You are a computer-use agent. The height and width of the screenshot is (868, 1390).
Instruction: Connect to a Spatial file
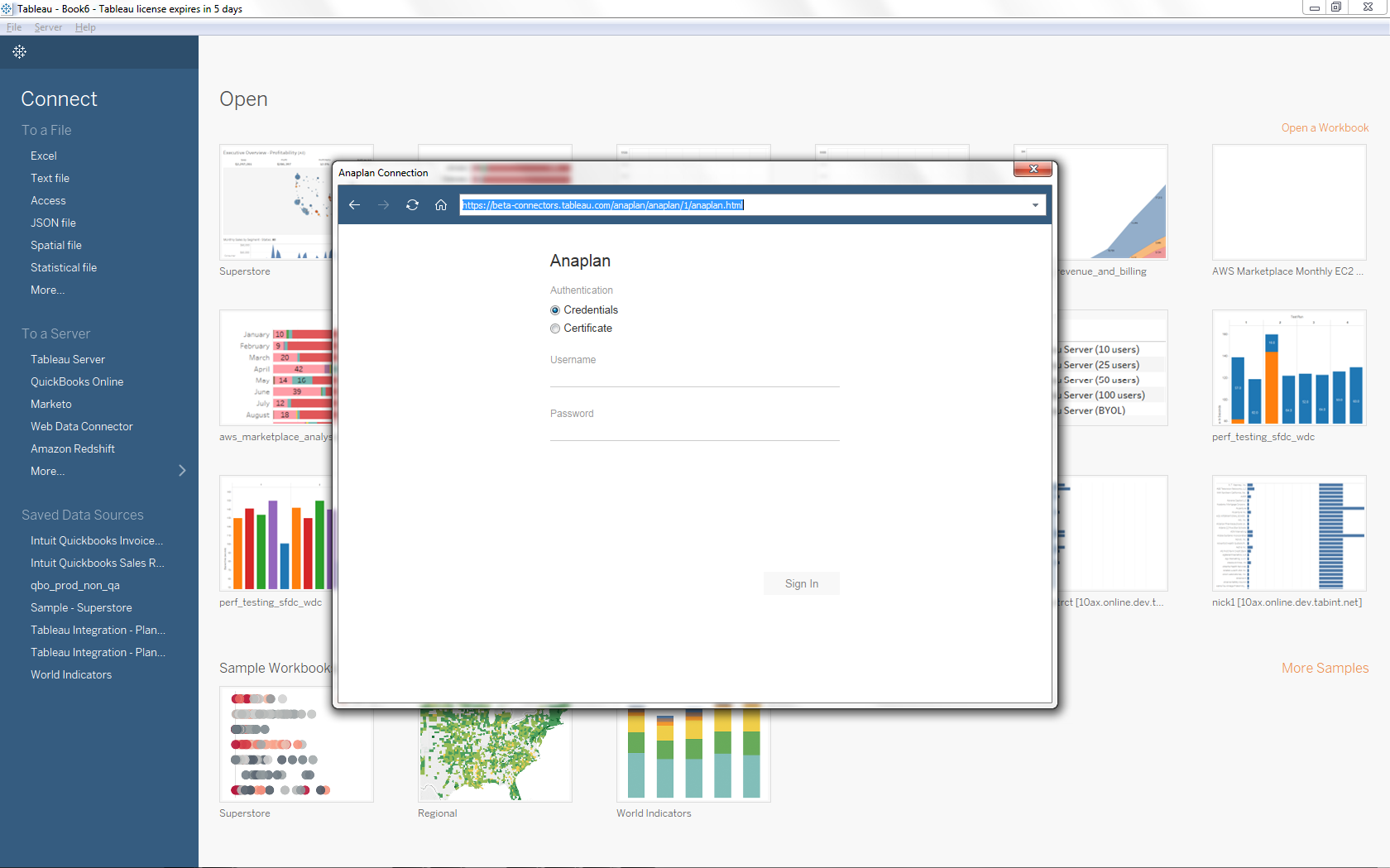56,245
